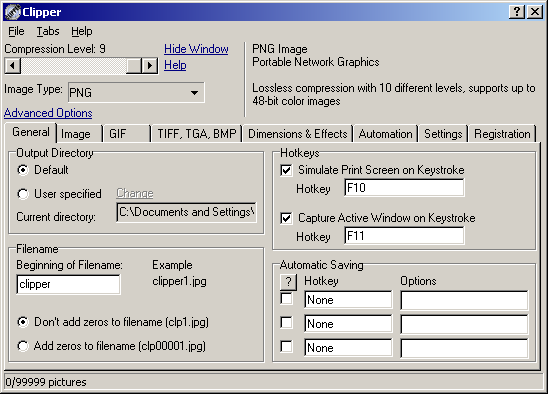Viewport: 548px width, 394px height.
Task: Enable the third Automatic Saving checkbox
Action: (287, 347)
